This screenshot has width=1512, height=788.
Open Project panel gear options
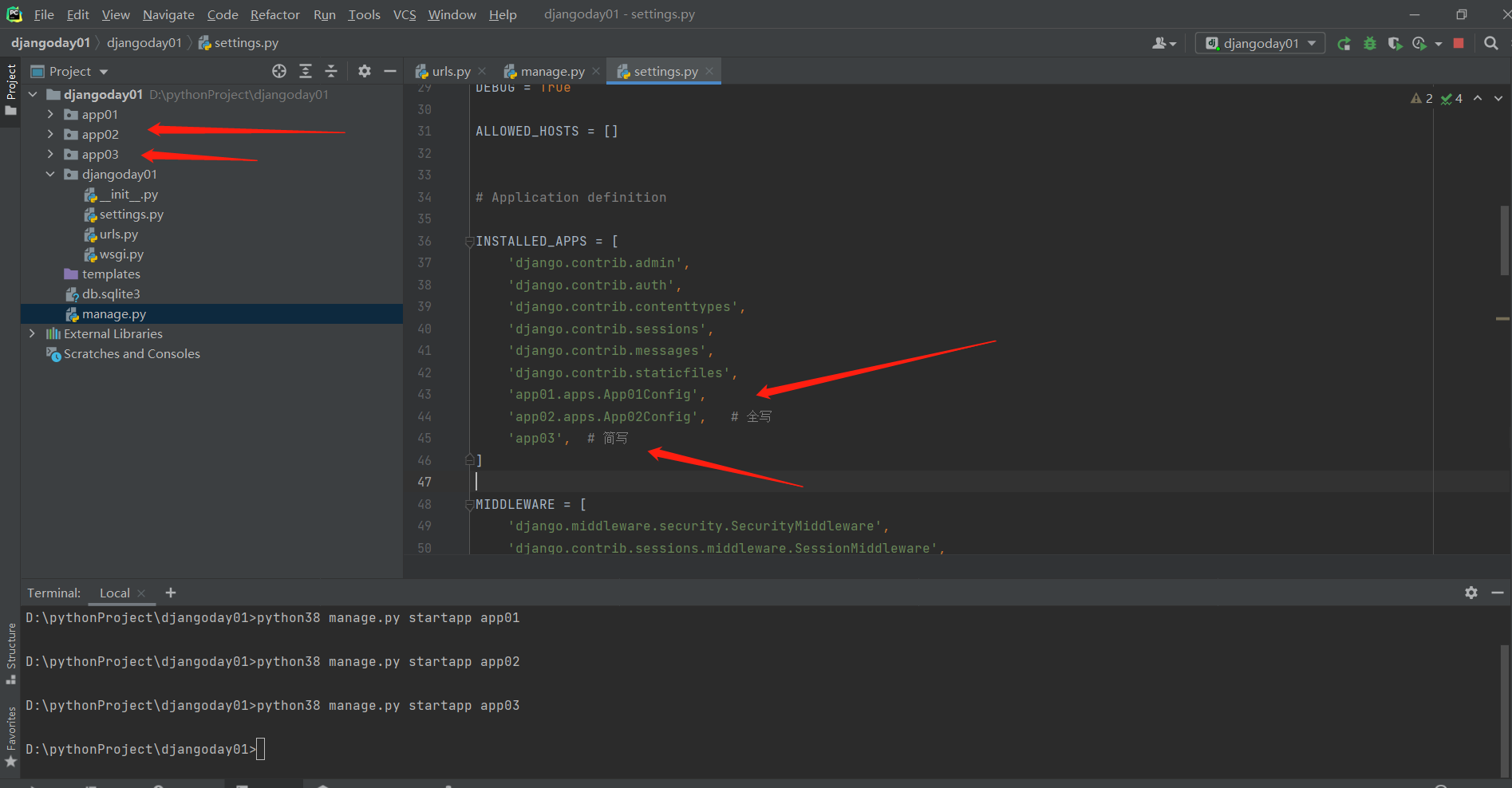click(x=365, y=72)
